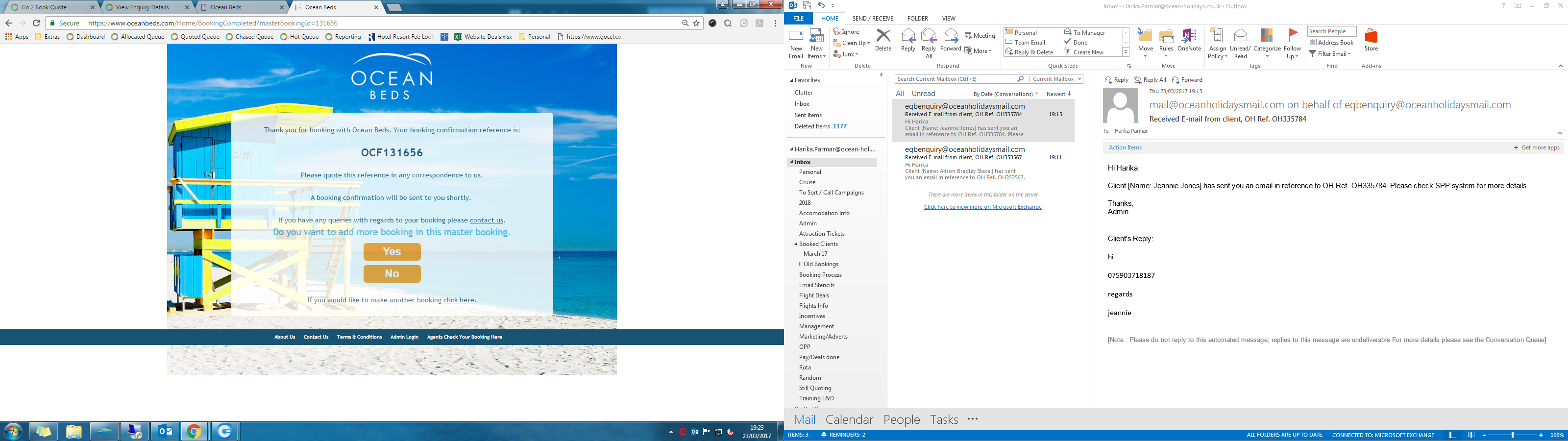The height and width of the screenshot is (441, 1568).
Task: Click the Send/Receive All Folders quick-access icon
Action: pyautogui.click(x=807, y=5)
